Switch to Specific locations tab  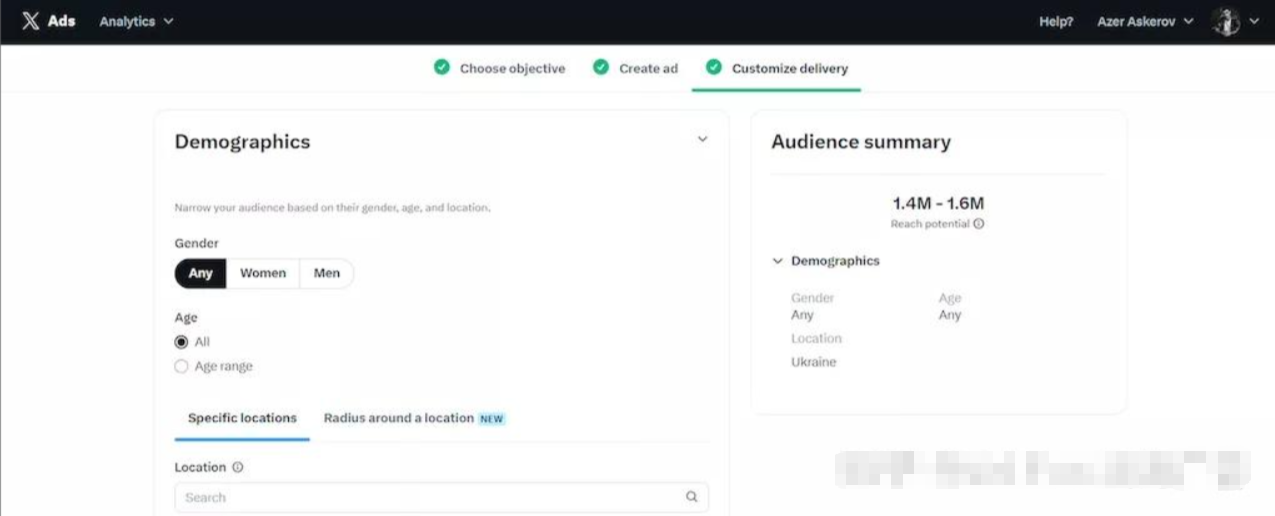coord(242,418)
